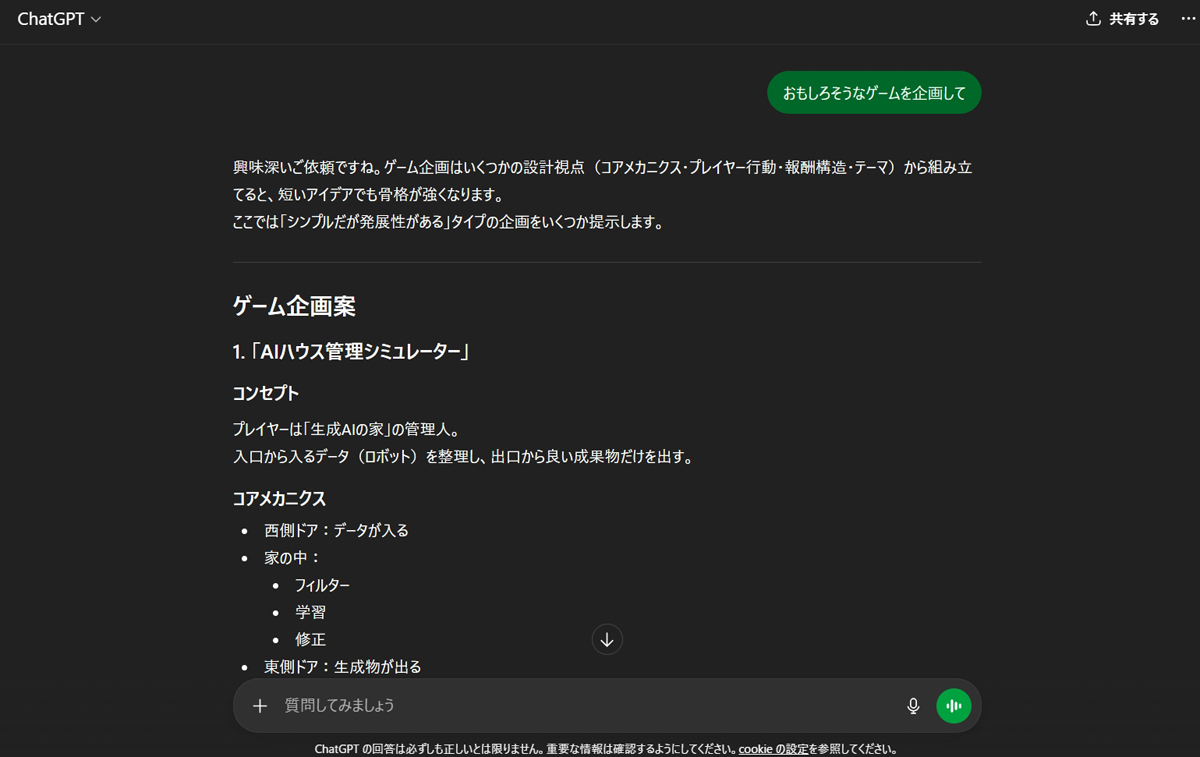Screen dimensions: 1200x757
Task: Select the 共有する button label
Action: pyautogui.click(x=1134, y=19)
